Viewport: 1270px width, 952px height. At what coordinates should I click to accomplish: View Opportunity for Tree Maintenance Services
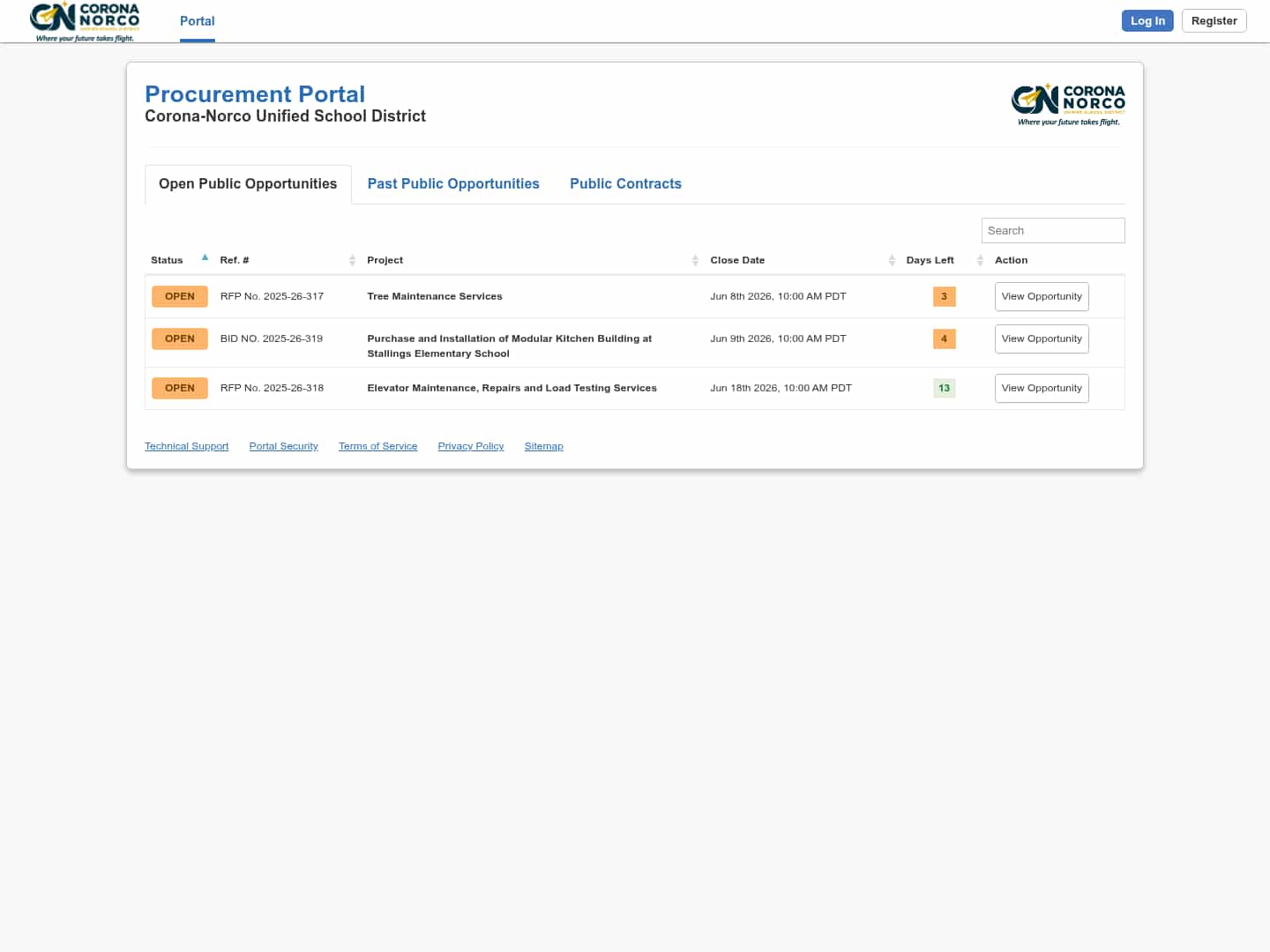[x=1042, y=297]
